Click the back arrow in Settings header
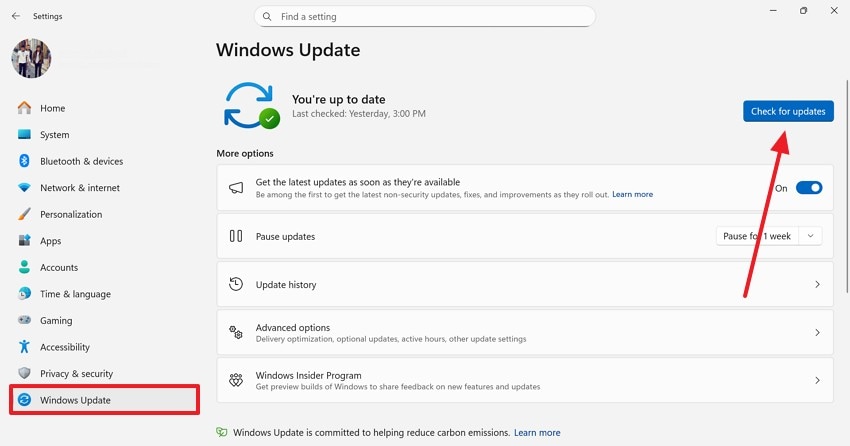 15,16
